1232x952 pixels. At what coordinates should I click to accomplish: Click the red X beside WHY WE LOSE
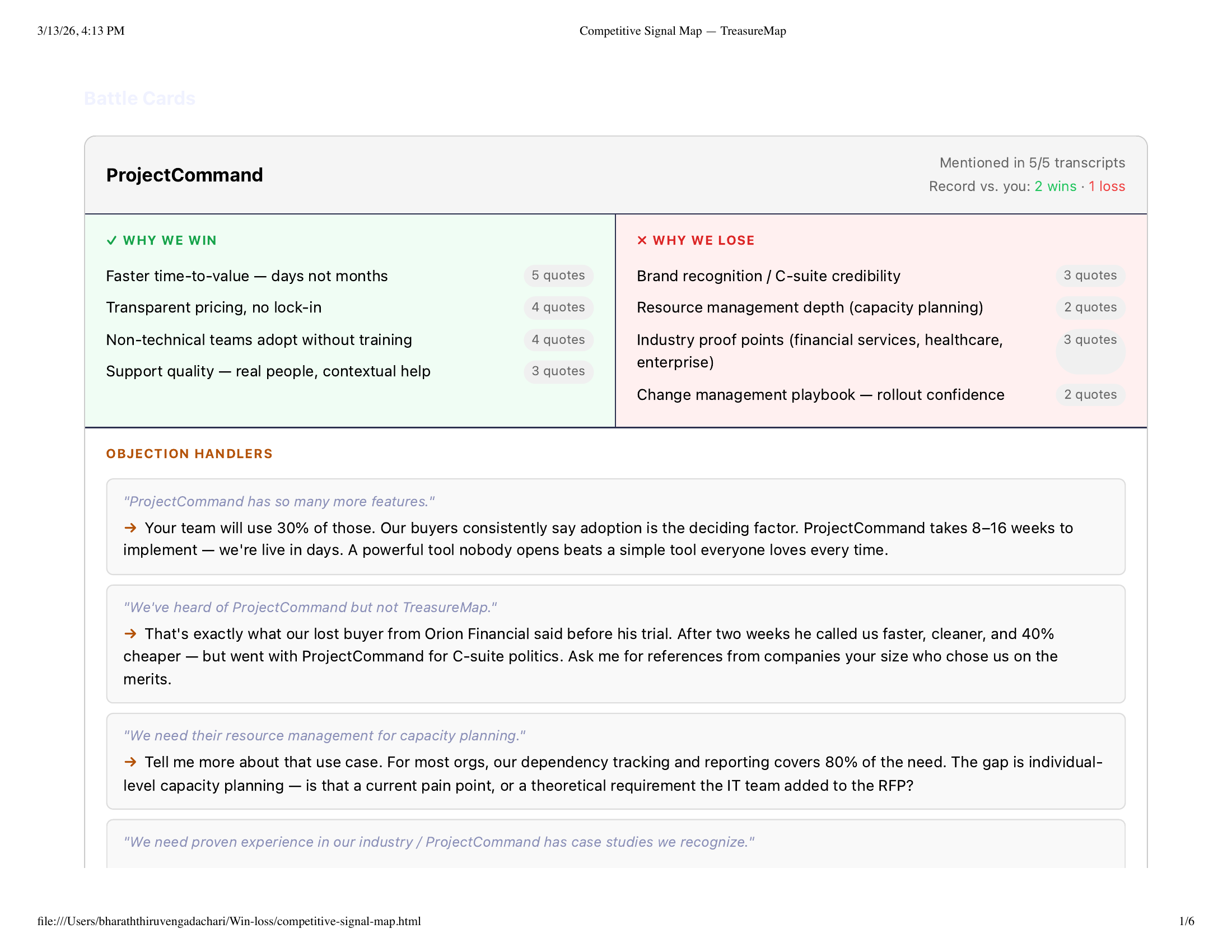click(641, 240)
